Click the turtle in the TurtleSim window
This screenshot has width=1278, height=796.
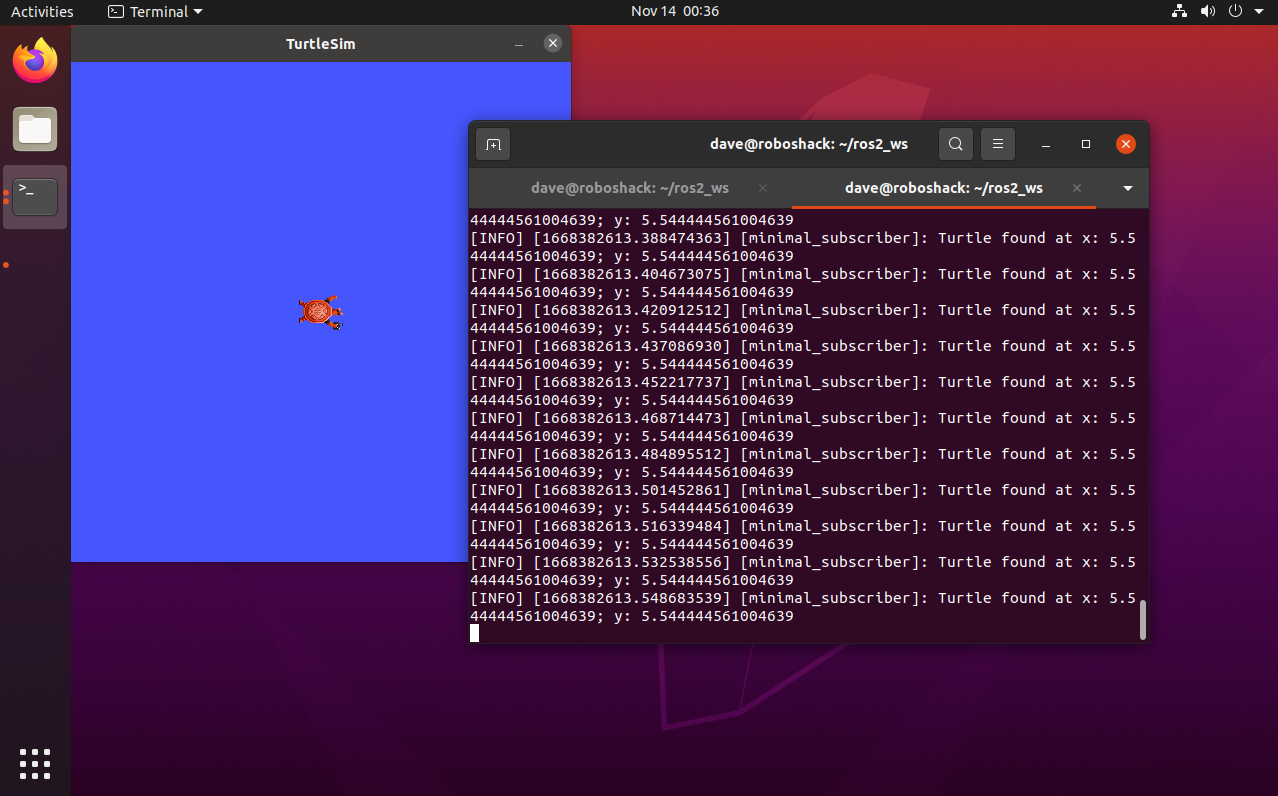(320, 312)
